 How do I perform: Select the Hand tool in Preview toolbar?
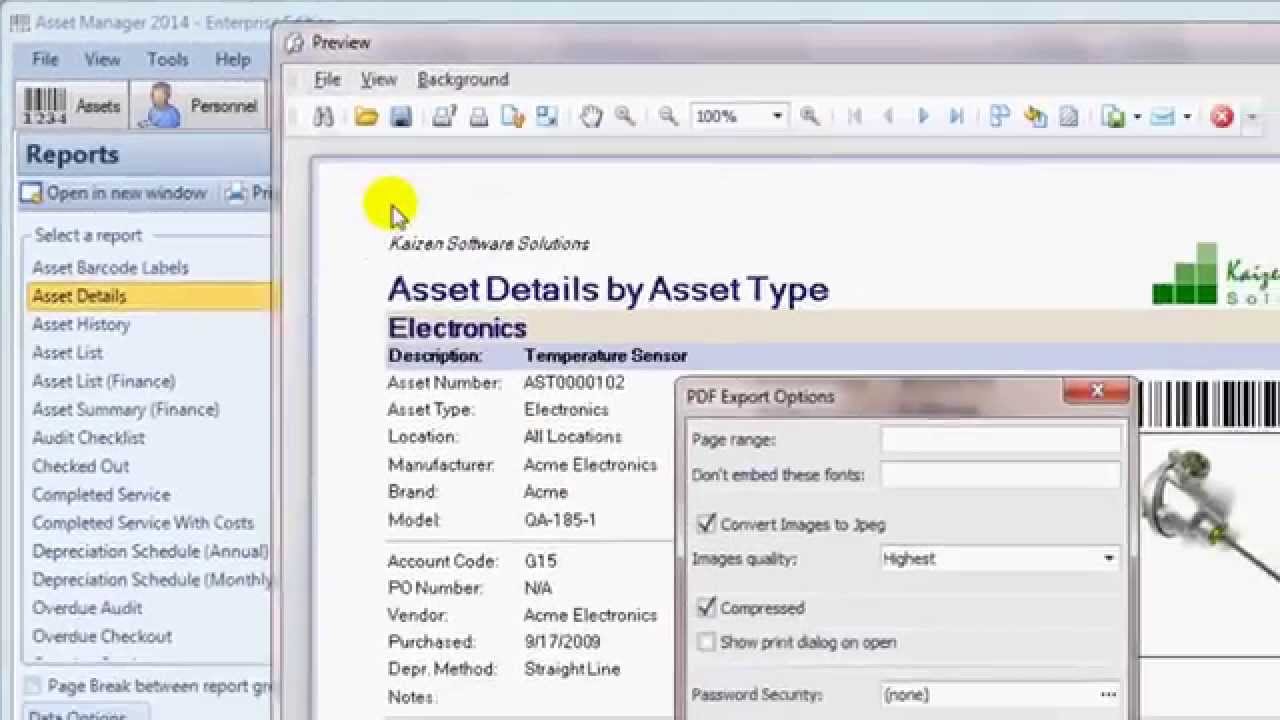click(591, 117)
